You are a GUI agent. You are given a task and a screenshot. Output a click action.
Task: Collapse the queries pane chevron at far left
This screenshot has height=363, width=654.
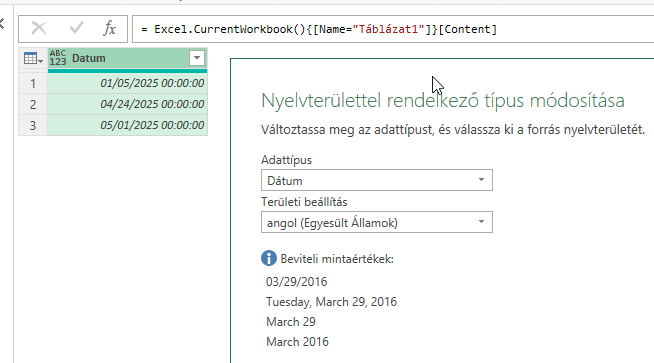(x=2, y=24)
